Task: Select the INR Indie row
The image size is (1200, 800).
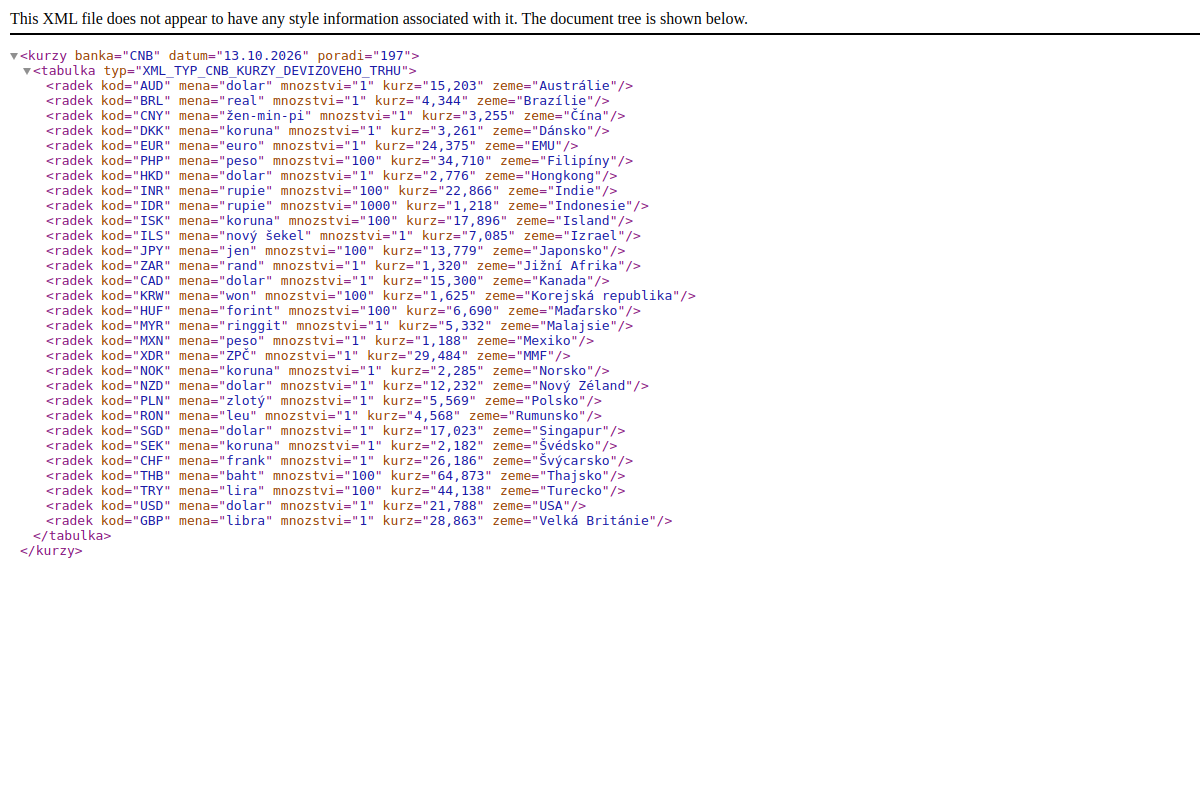Action: 331,191
